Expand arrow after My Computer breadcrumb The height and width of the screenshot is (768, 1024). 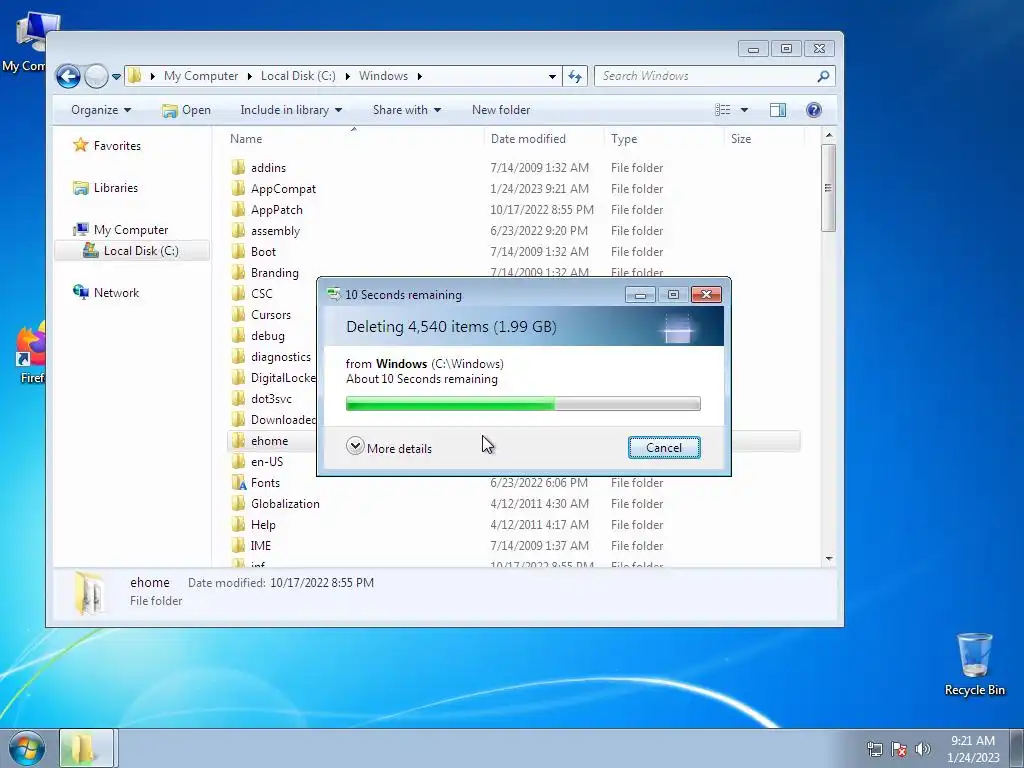[249, 76]
